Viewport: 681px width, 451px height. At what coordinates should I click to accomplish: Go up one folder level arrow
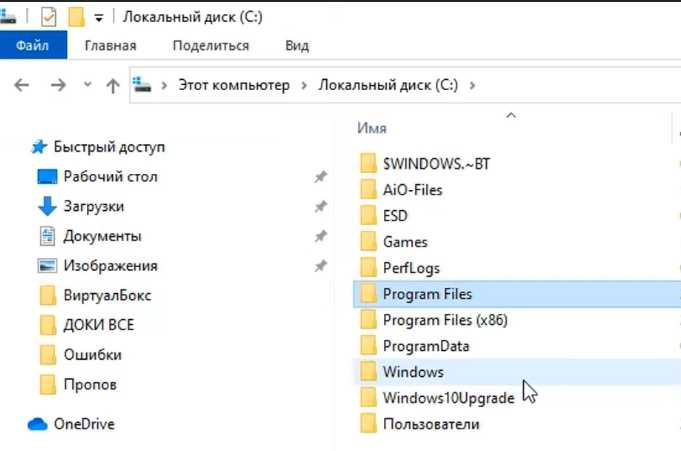(x=113, y=86)
